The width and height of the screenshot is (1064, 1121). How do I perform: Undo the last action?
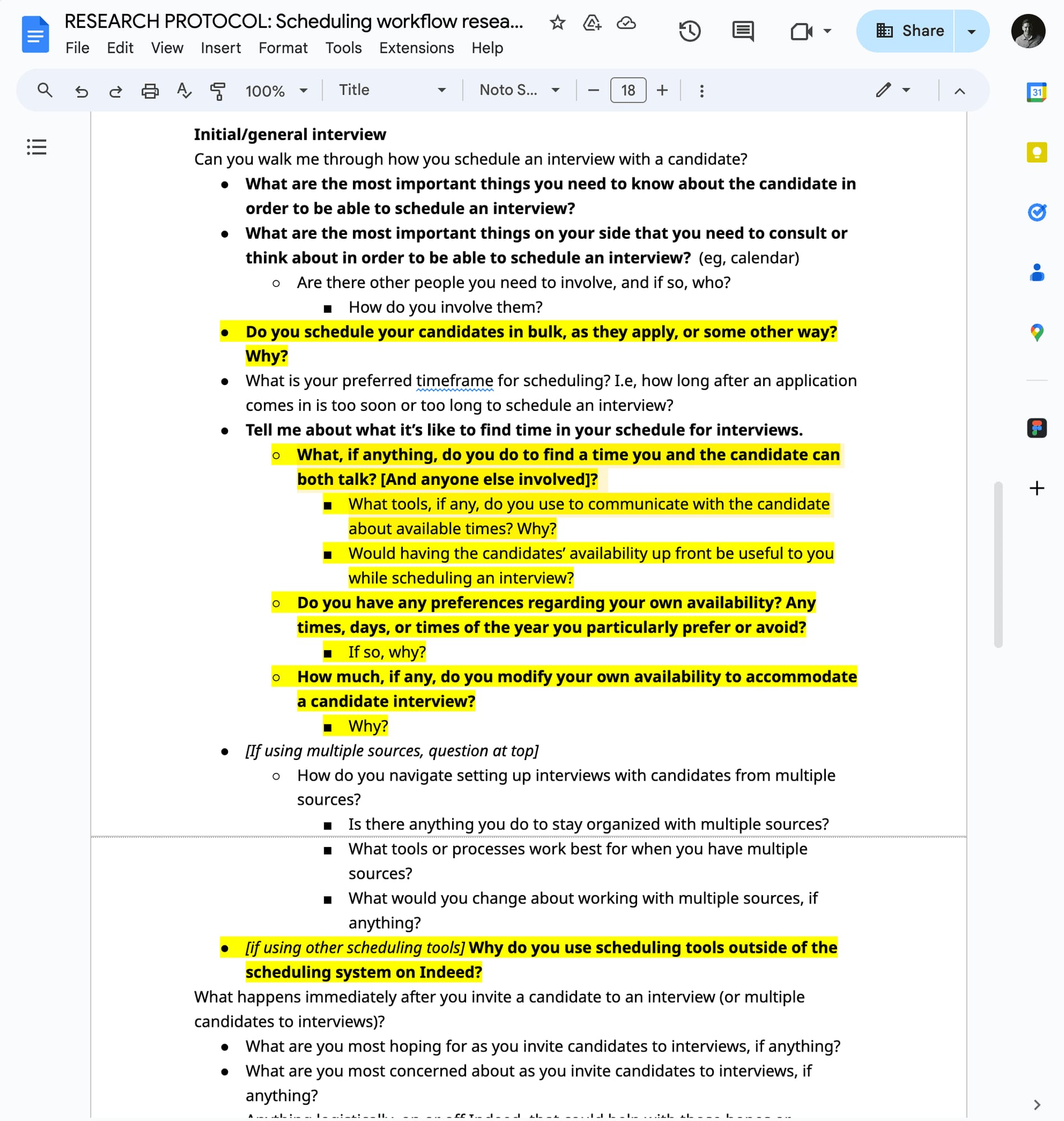(x=82, y=91)
